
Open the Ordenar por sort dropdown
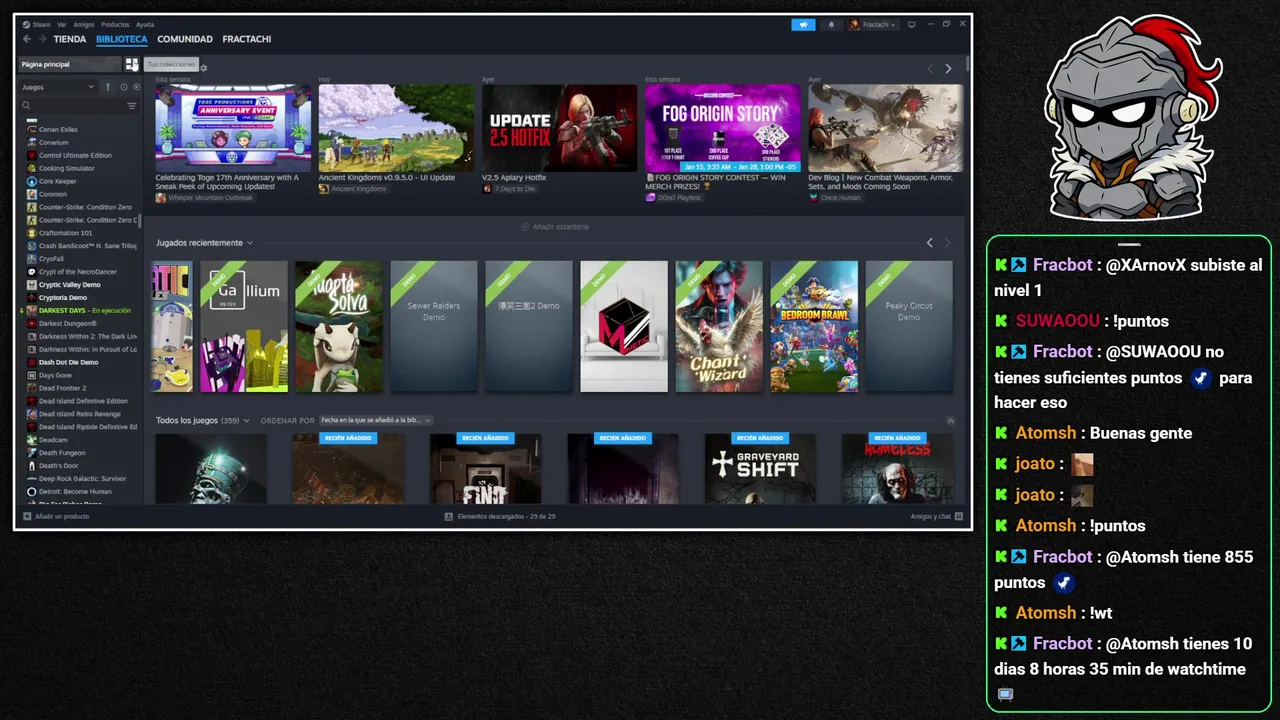375,421
